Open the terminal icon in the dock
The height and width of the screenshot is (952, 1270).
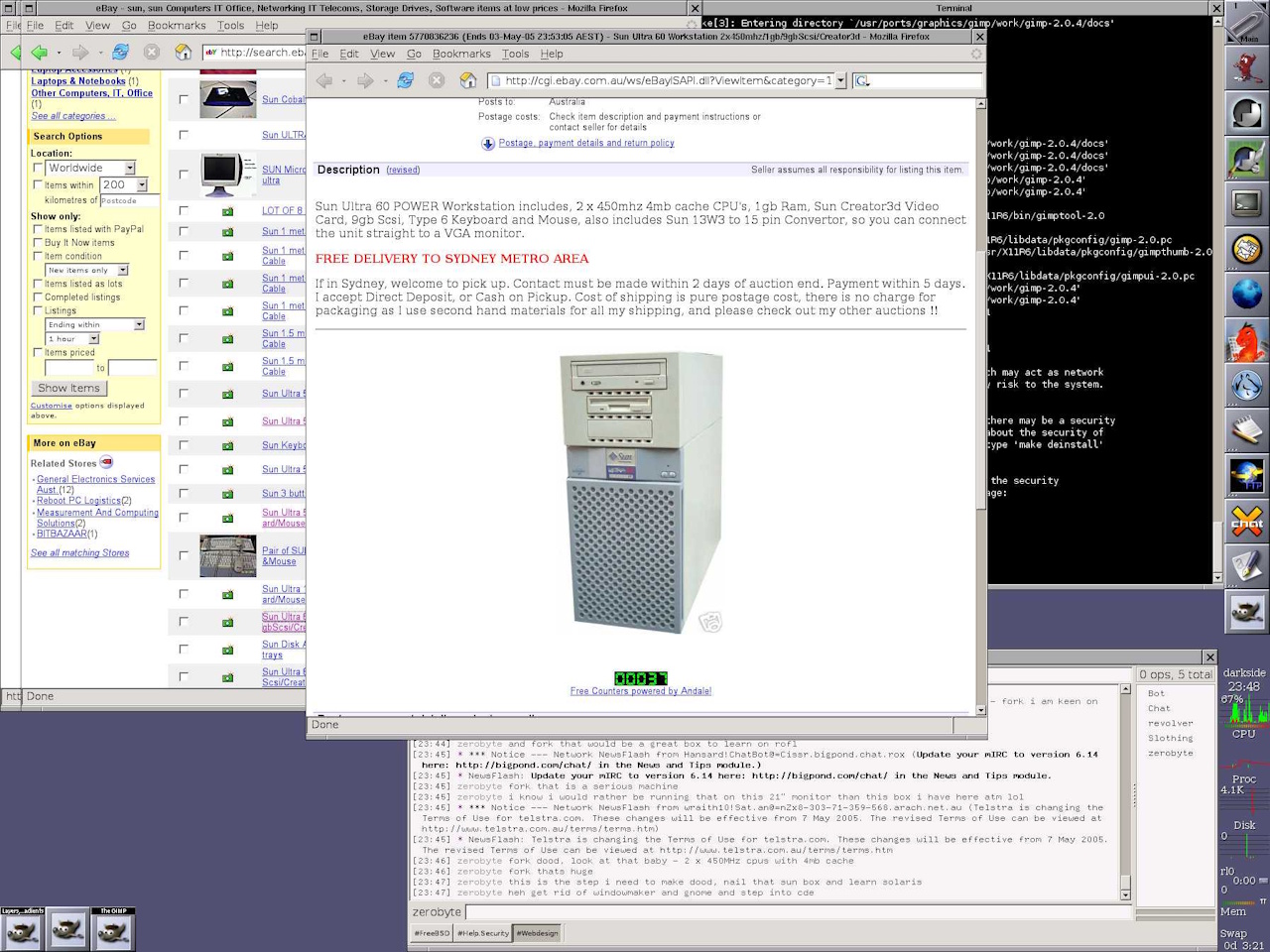tap(1246, 205)
